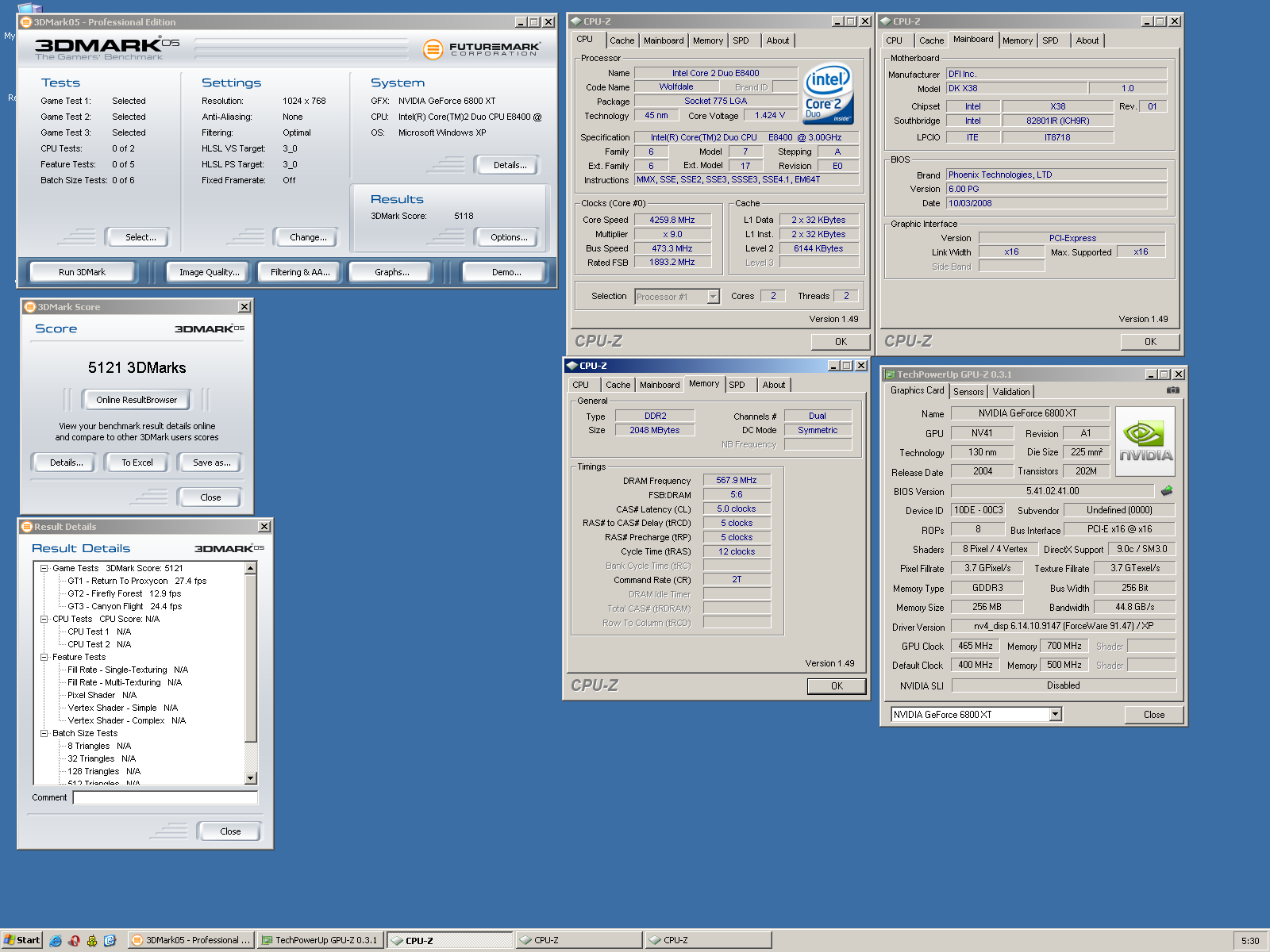
Task: Select GT3 - Canyon Flight result row
Action: pyautogui.click(x=125, y=606)
